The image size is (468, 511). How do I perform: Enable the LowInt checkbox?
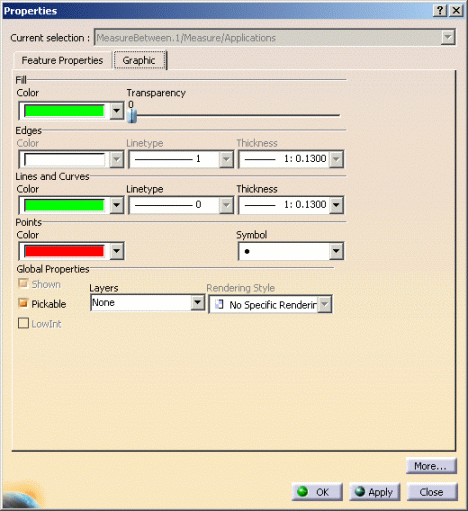[23, 323]
